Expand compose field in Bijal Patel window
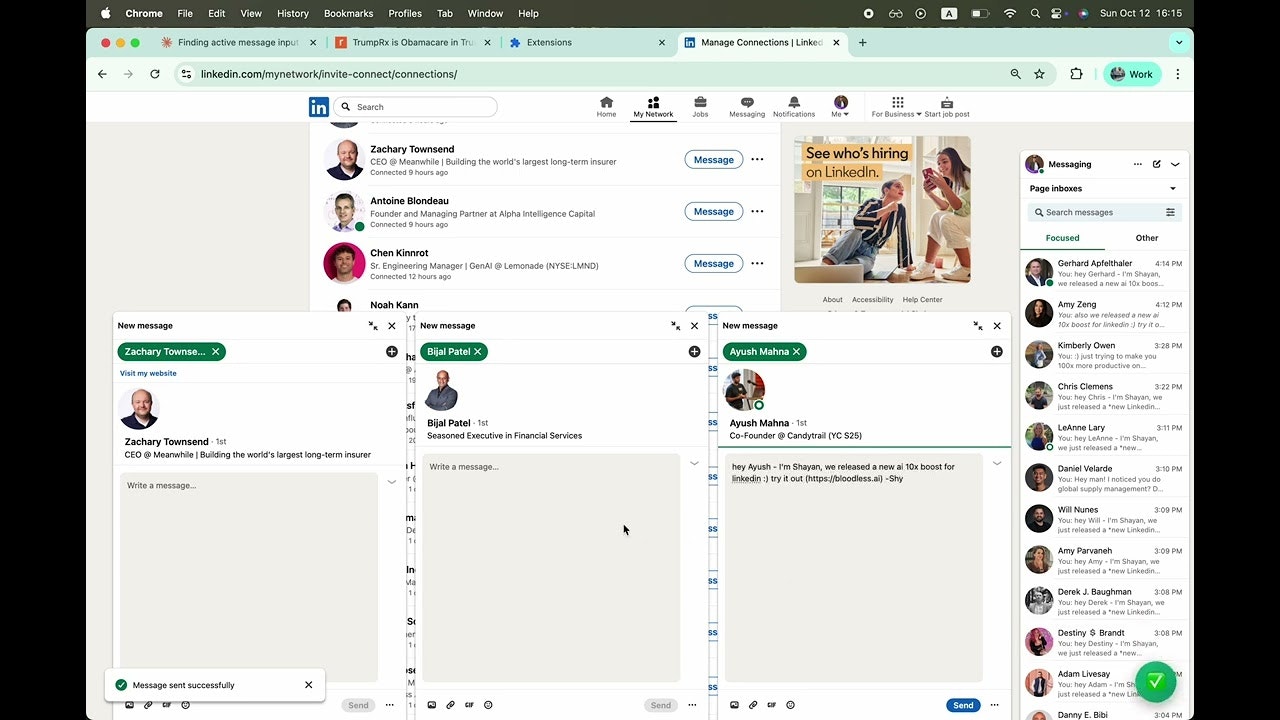The width and height of the screenshot is (1280, 720). pyautogui.click(x=694, y=463)
